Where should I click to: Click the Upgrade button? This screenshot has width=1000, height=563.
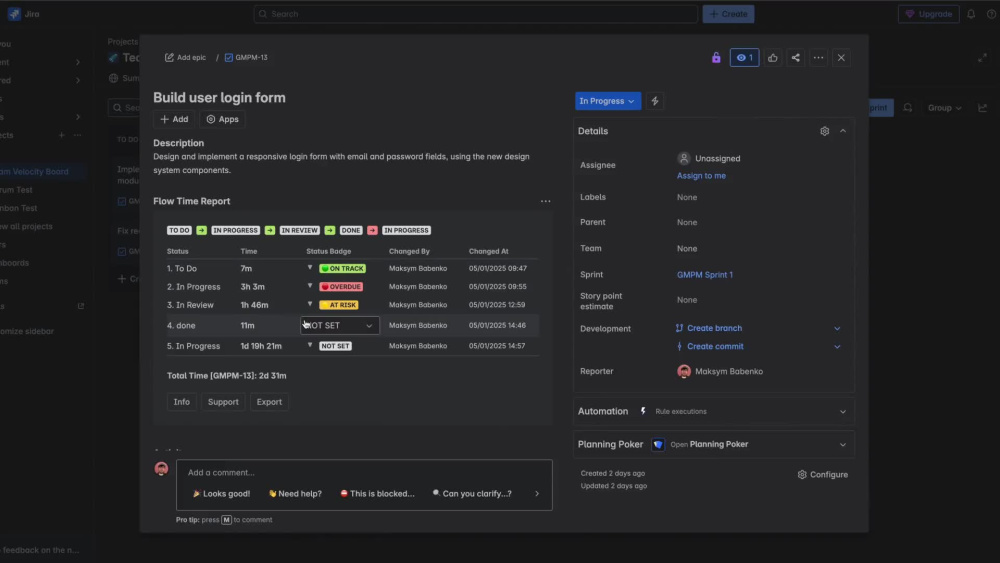tap(928, 14)
